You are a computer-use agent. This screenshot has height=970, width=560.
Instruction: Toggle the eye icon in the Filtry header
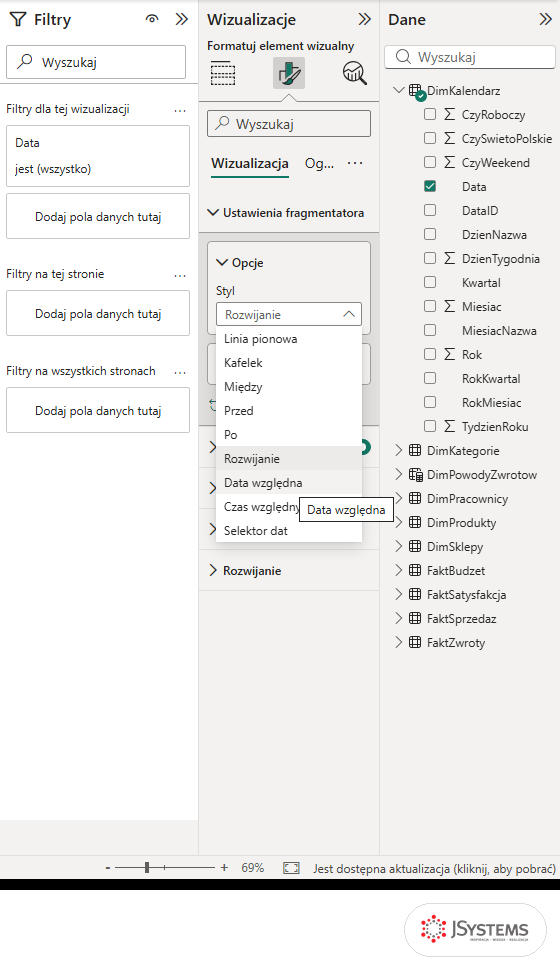point(152,19)
